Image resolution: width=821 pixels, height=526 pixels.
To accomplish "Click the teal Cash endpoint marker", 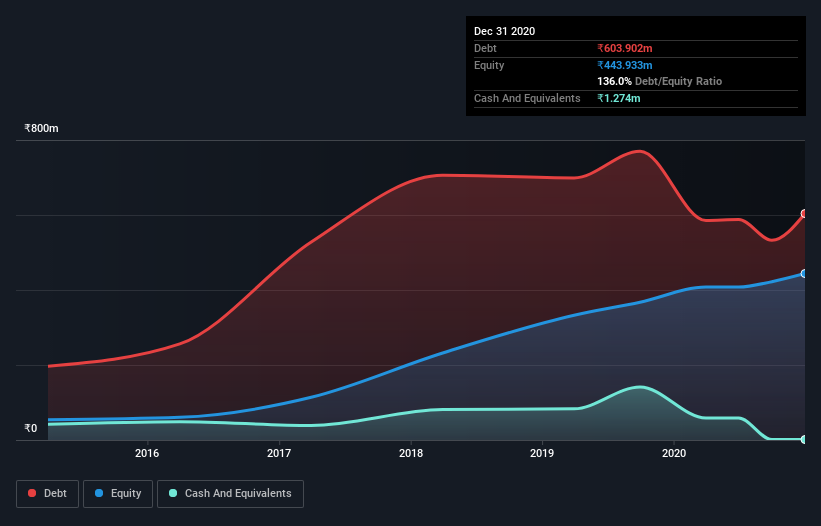I will point(804,439).
